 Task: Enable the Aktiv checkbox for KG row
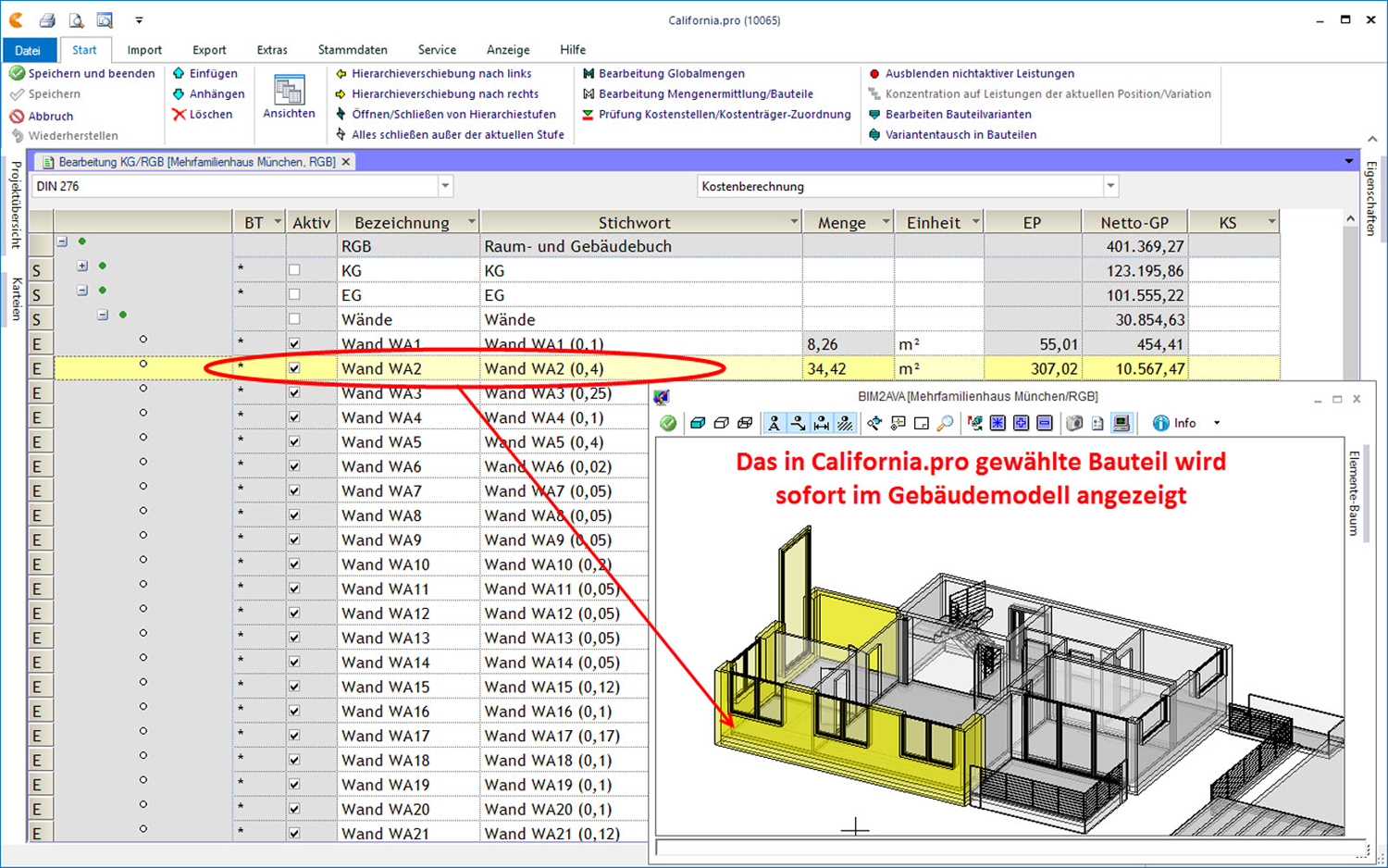point(294,270)
